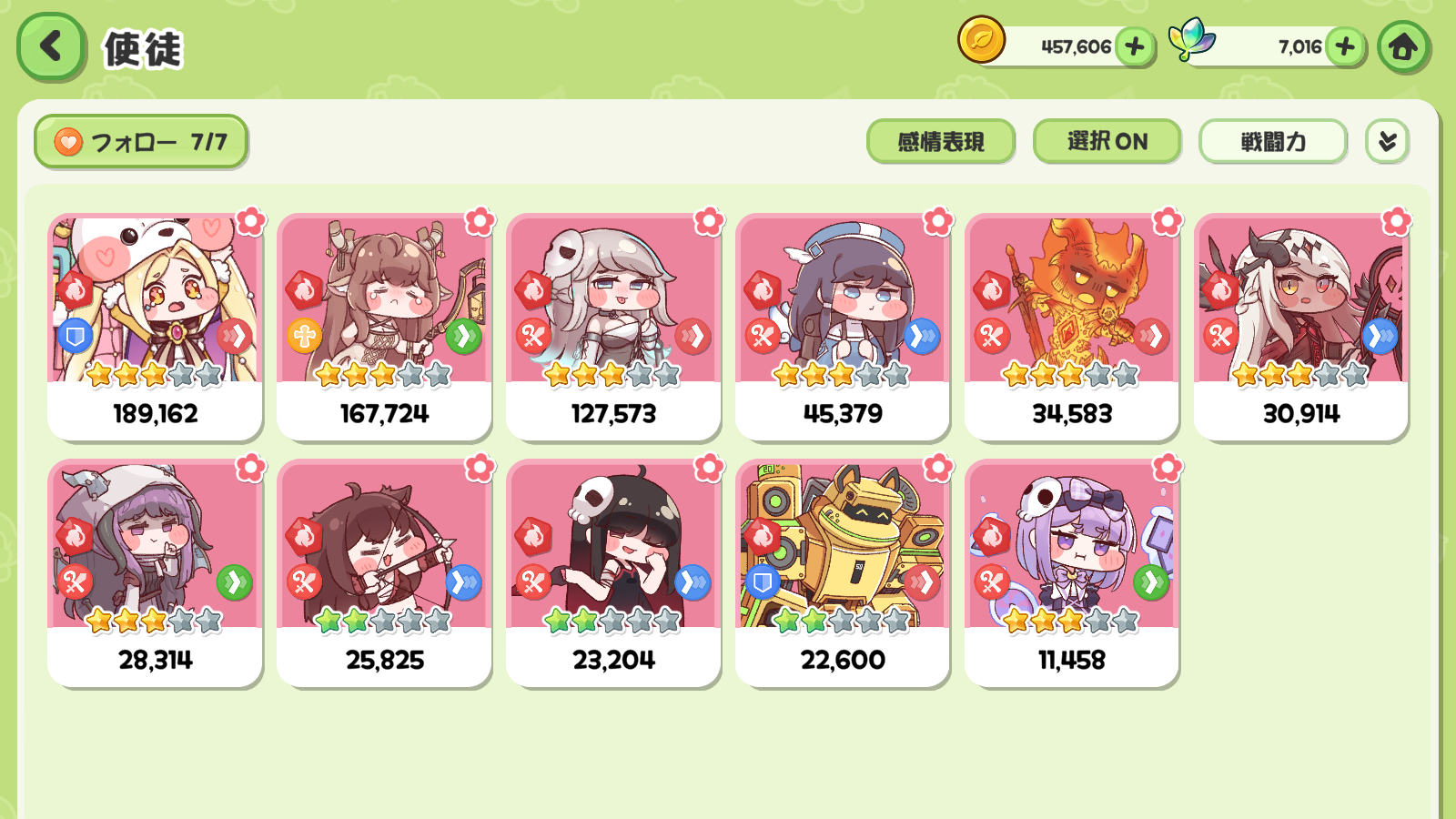Open the フォロー 7/7 filter
This screenshot has width=1456, height=819.
click(141, 142)
